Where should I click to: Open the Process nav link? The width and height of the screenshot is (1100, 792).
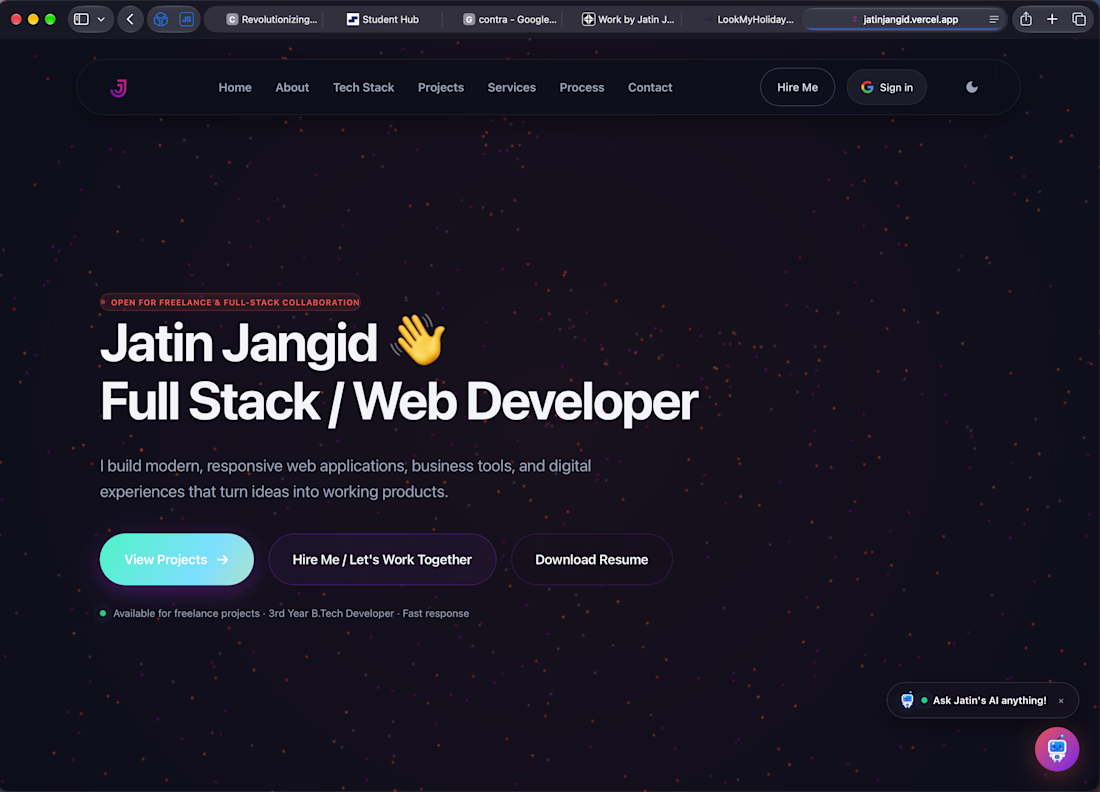click(x=582, y=88)
